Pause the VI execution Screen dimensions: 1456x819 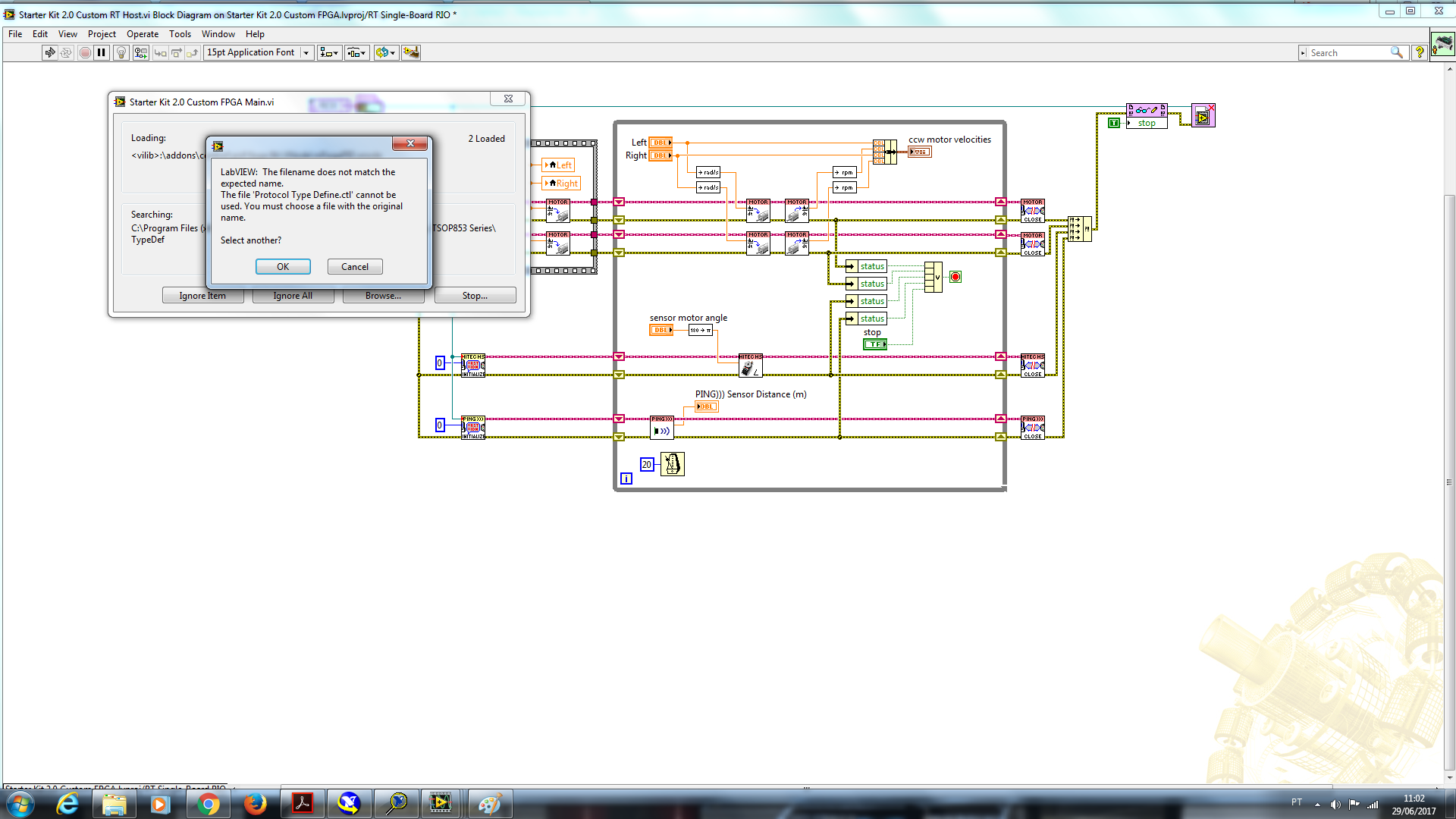click(102, 52)
